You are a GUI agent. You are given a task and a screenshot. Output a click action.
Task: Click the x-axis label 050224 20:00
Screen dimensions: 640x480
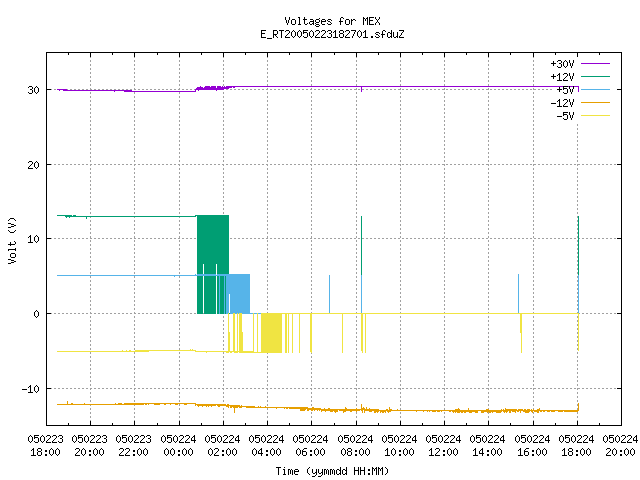[x=620, y=446]
